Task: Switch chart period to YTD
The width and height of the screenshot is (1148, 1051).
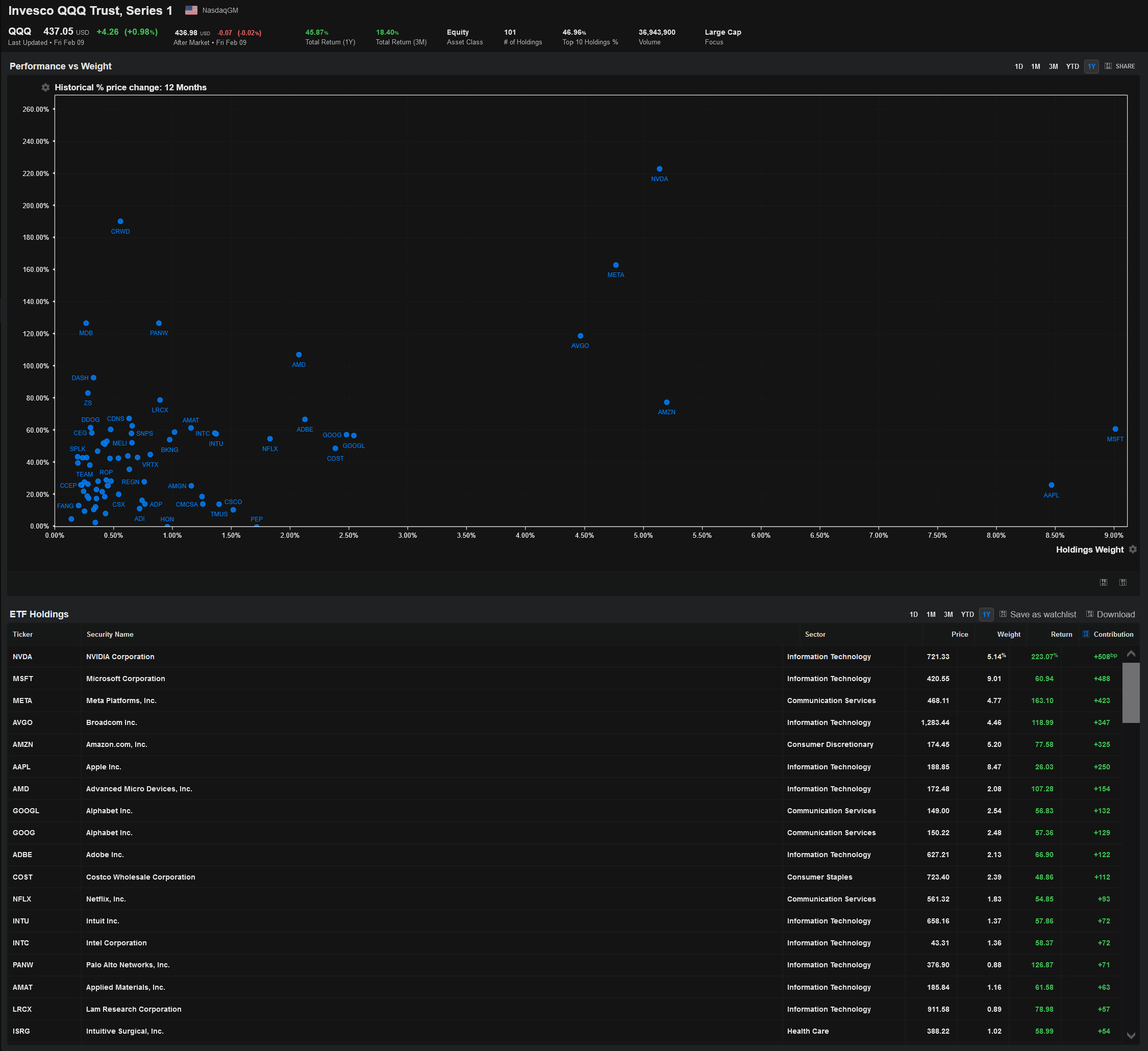Action: tap(1072, 66)
